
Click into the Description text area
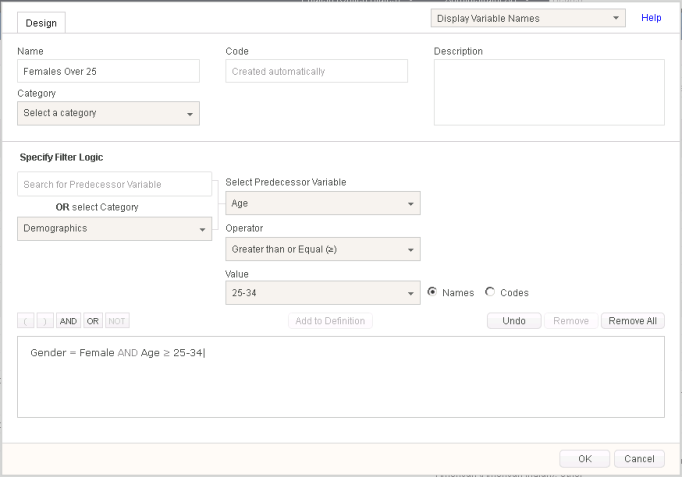pyautogui.click(x=549, y=93)
